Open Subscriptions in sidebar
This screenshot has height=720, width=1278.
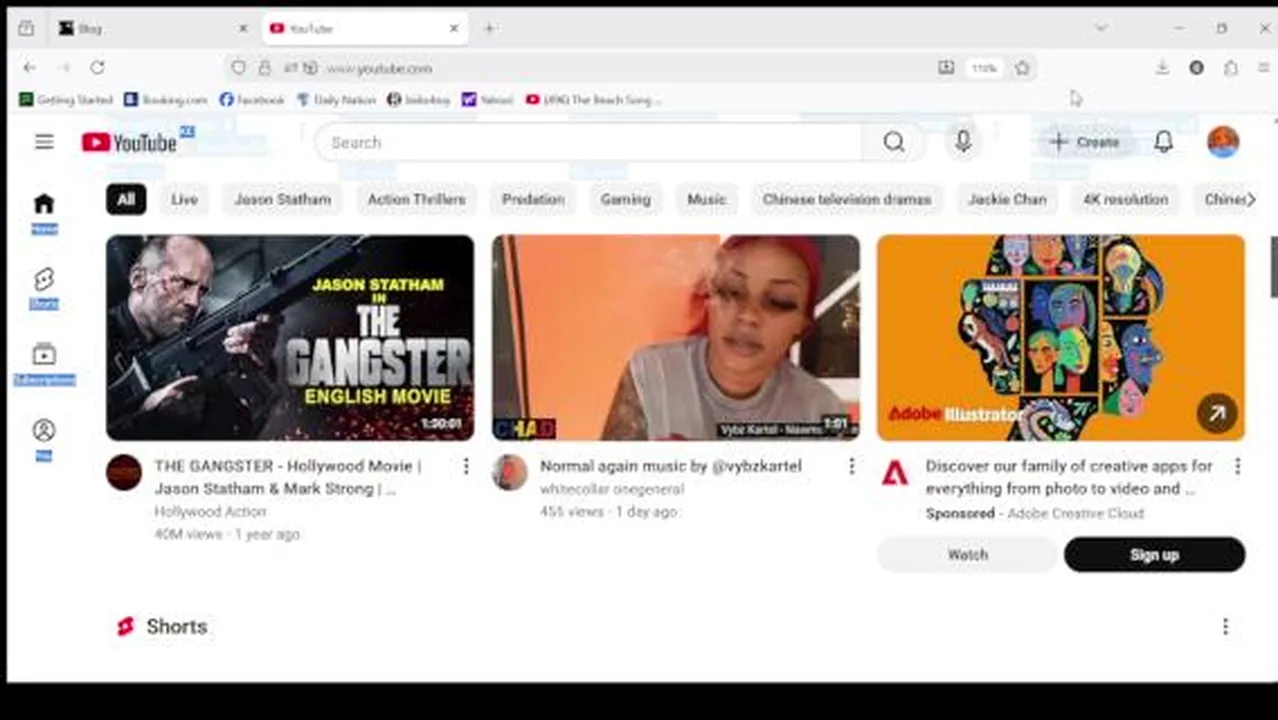(44, 364)
